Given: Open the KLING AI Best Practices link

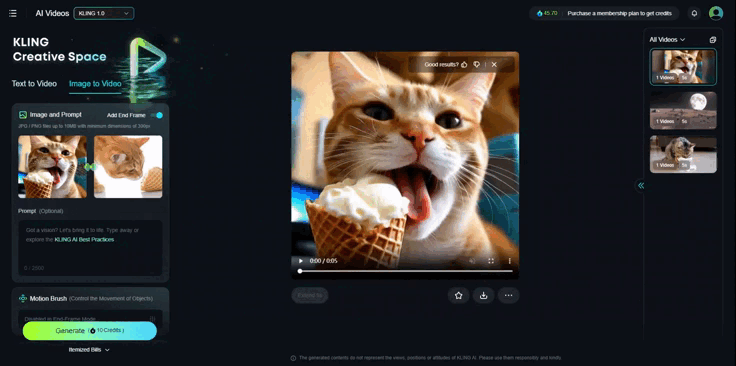Looking at the screenshot, I should click(x=84, y=239).
